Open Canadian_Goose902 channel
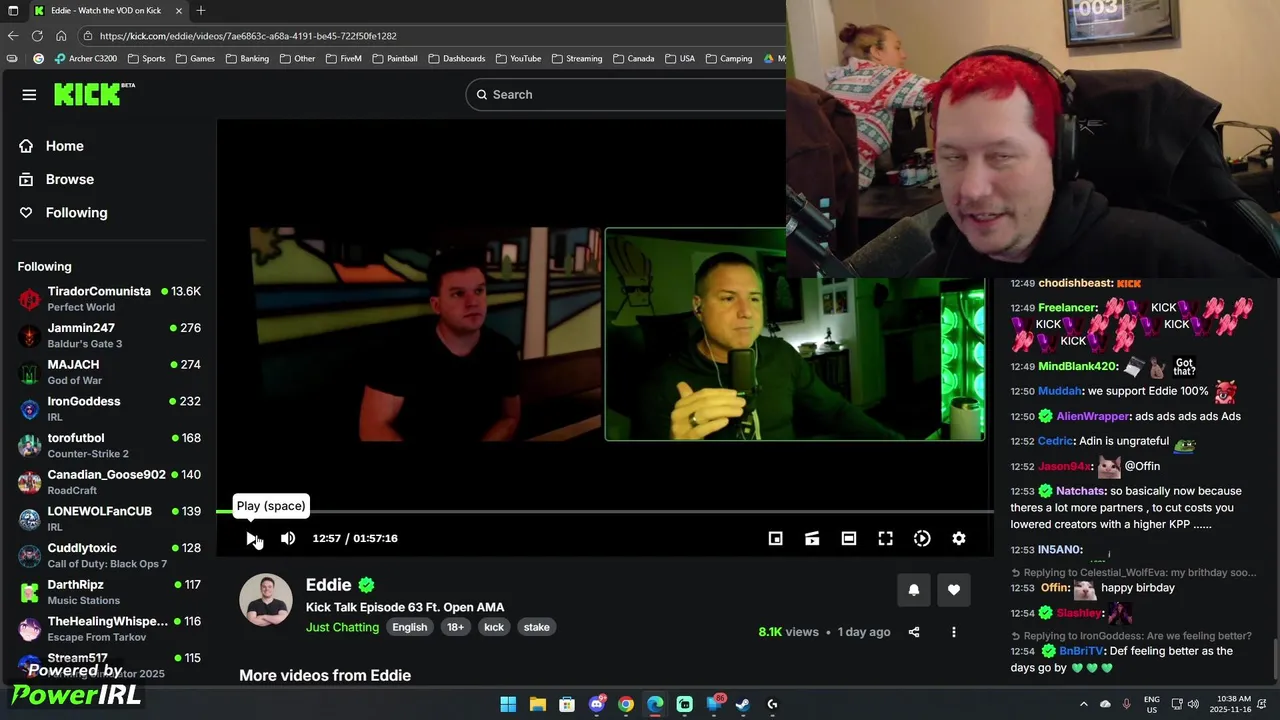Image resolution: width=1280 pixels, height=720 pixels. pos(109,482)
